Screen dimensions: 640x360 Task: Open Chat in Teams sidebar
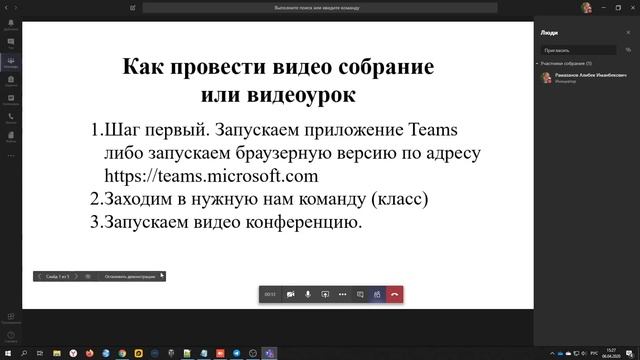pyautogui.click(x=11, y=43)
